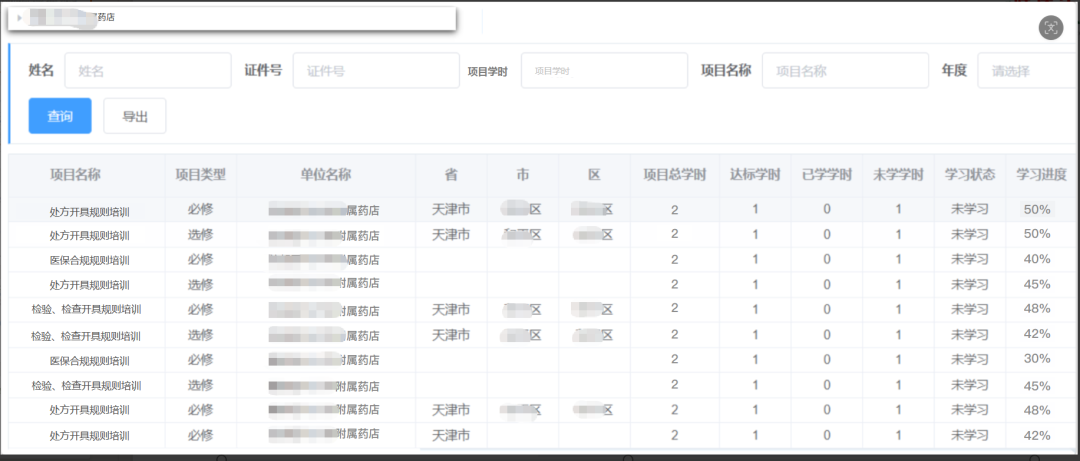Click the 项目类型 column header
1080x461 pixels.
pyautogui.click(x=200, y=175)
